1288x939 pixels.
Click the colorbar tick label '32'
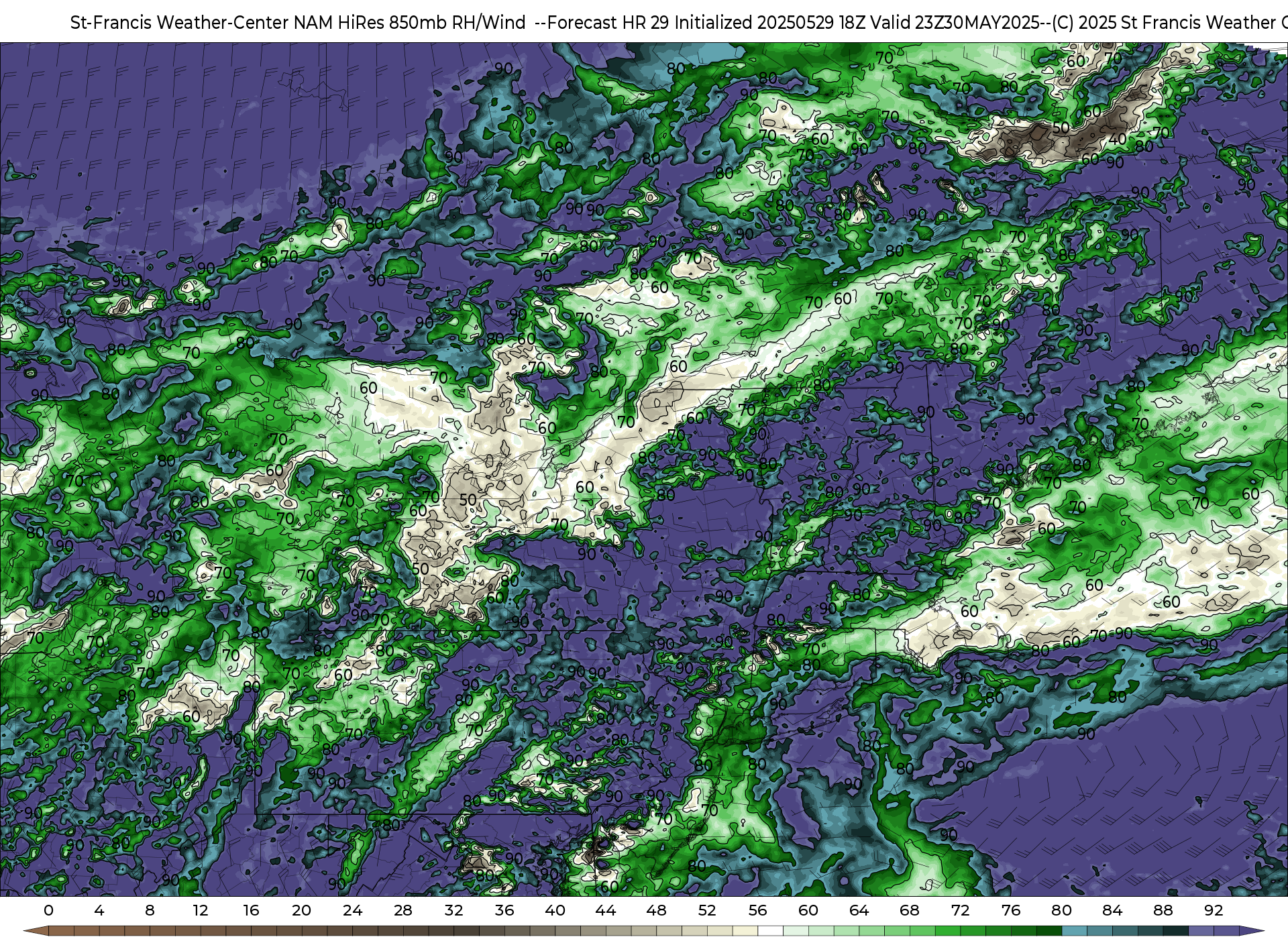(x=453, y=910)
